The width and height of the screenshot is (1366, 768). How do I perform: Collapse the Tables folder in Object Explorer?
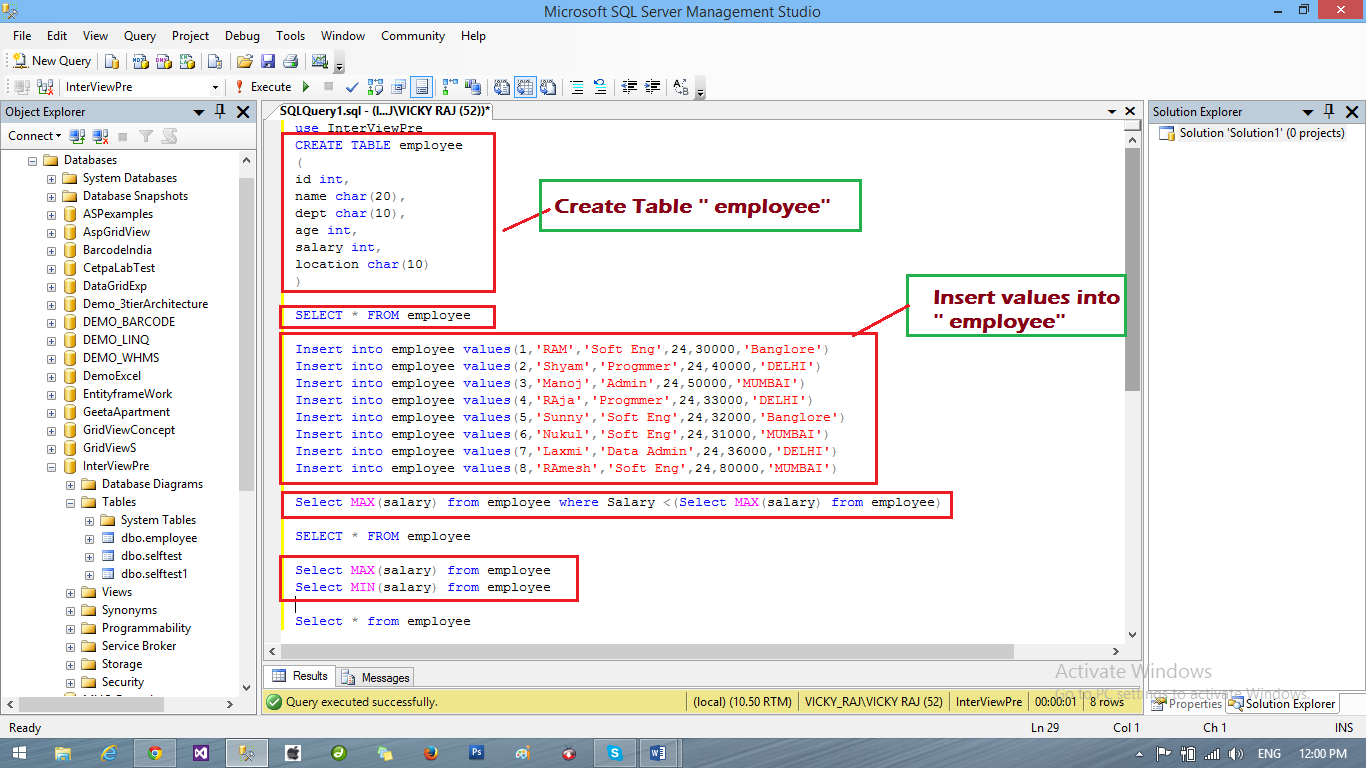[69, 501]
